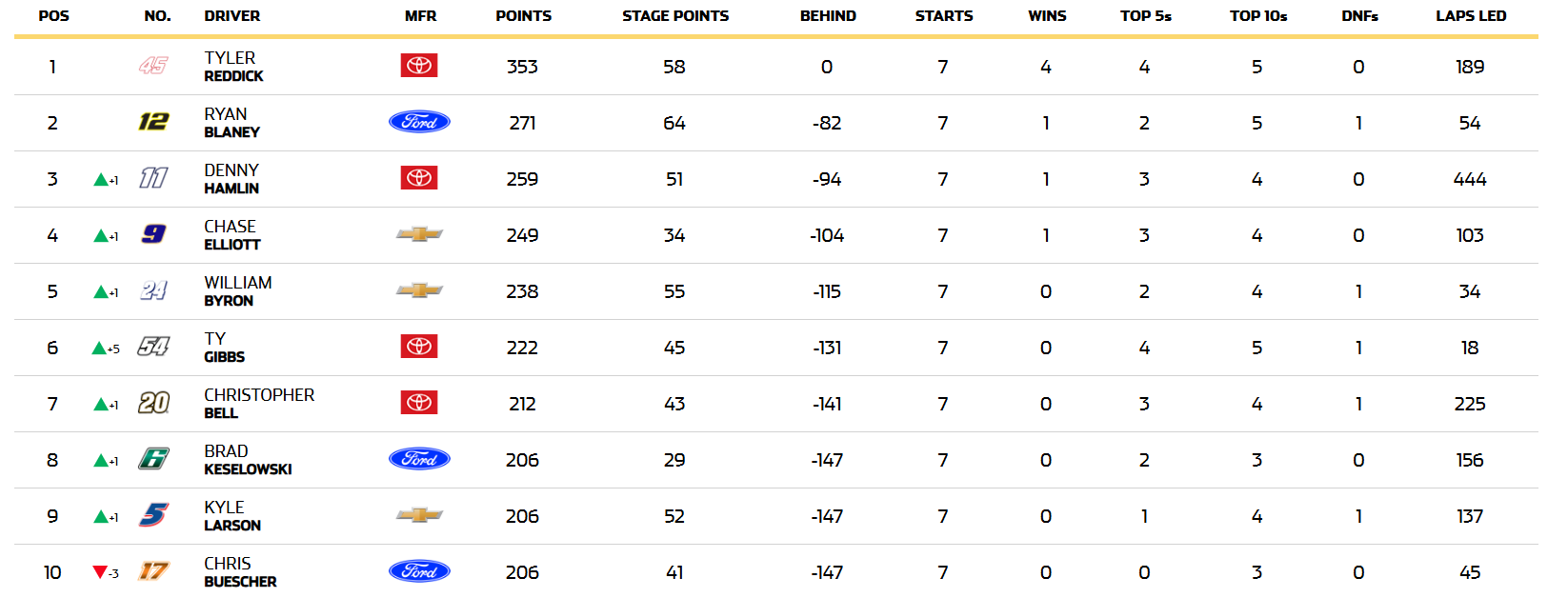Screen dimensions: 1568x598
Task: Click red down arrow on Buescher's row
Action: [x=99, y=572]
